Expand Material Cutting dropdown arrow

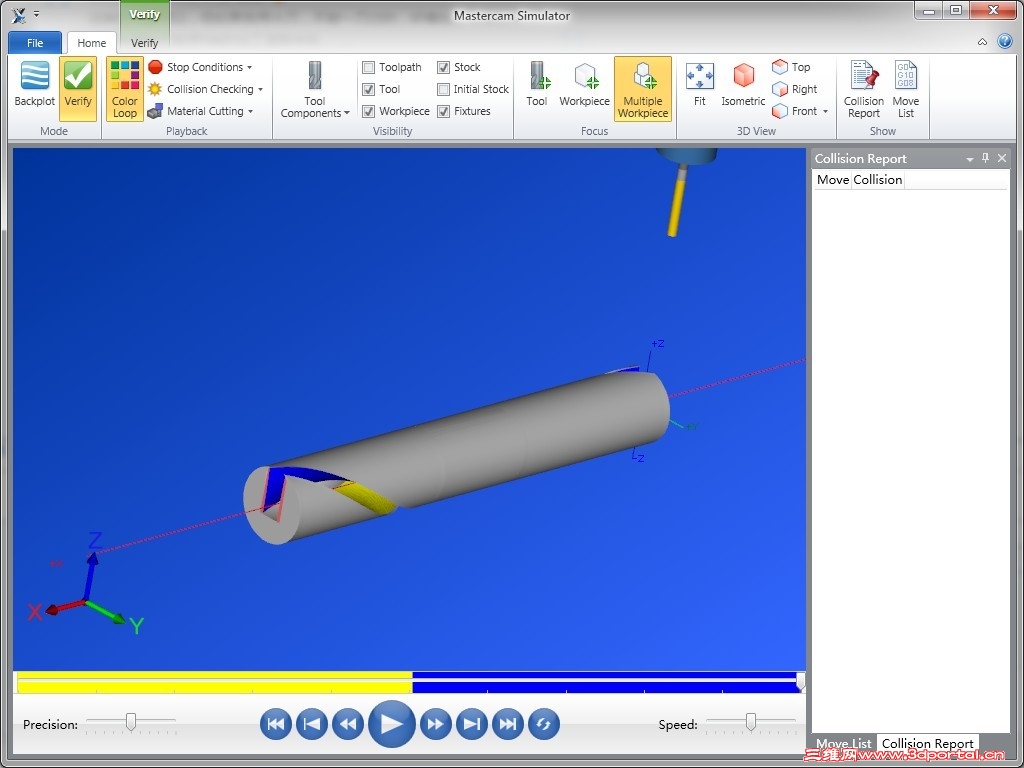click(250, 112)
